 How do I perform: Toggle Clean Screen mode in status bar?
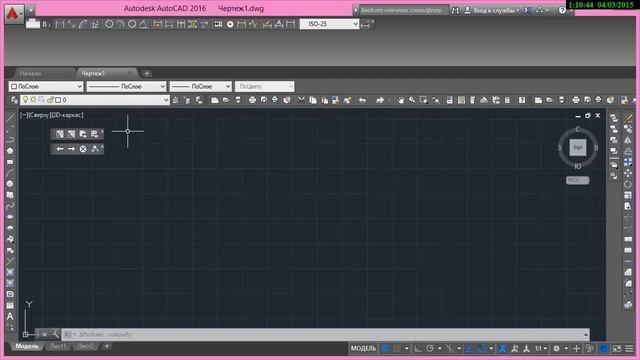coord(617,349)
